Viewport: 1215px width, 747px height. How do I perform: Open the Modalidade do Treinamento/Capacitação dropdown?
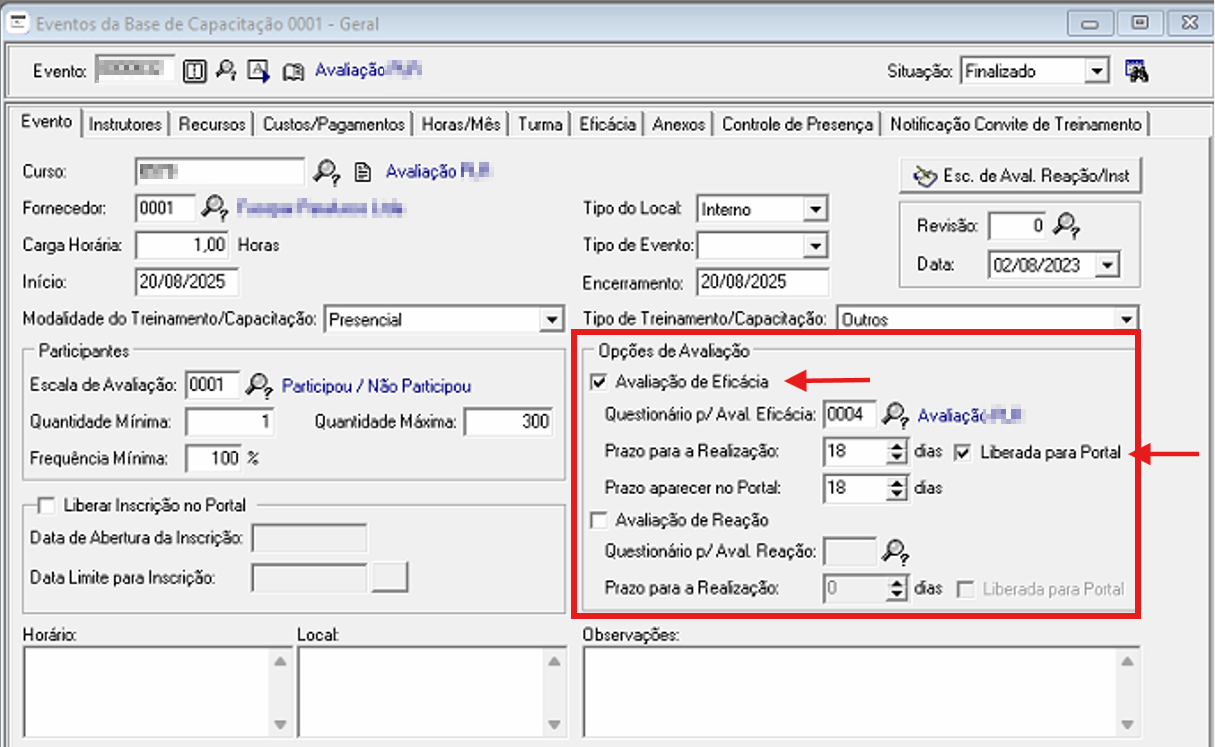[551, 320]
